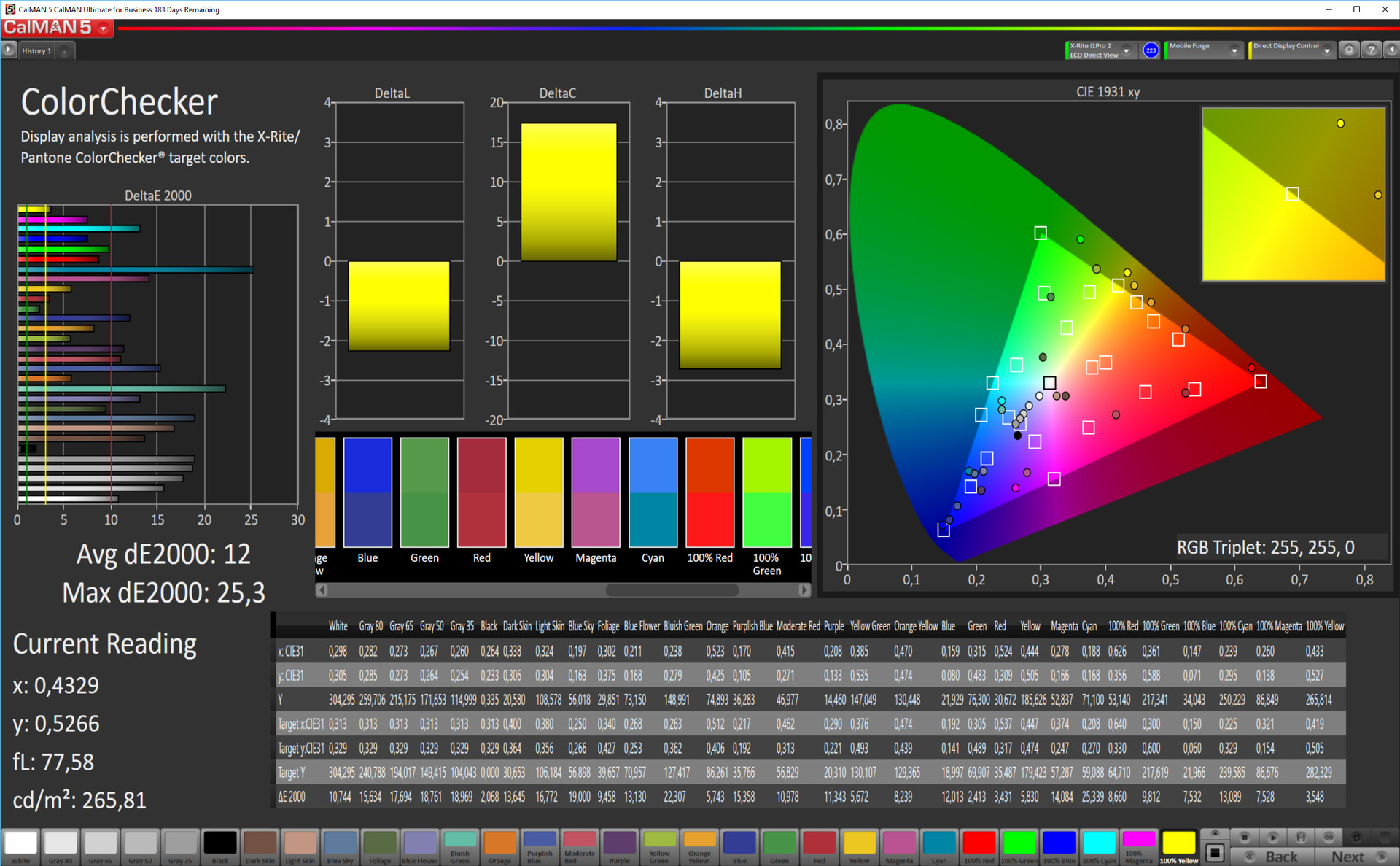
Task: Expand the X-Rite i1Pro 2 meter dropdown
Action: [x=1127, y=50]
